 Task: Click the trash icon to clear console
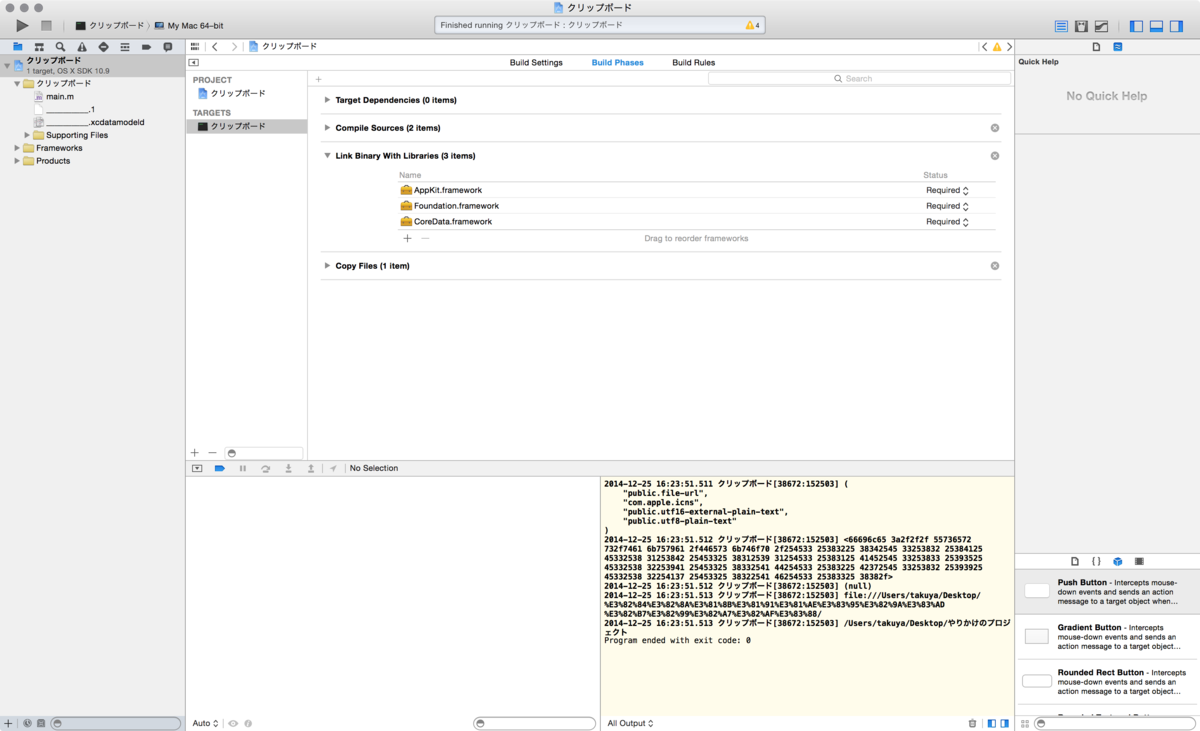tap(972, 723)
